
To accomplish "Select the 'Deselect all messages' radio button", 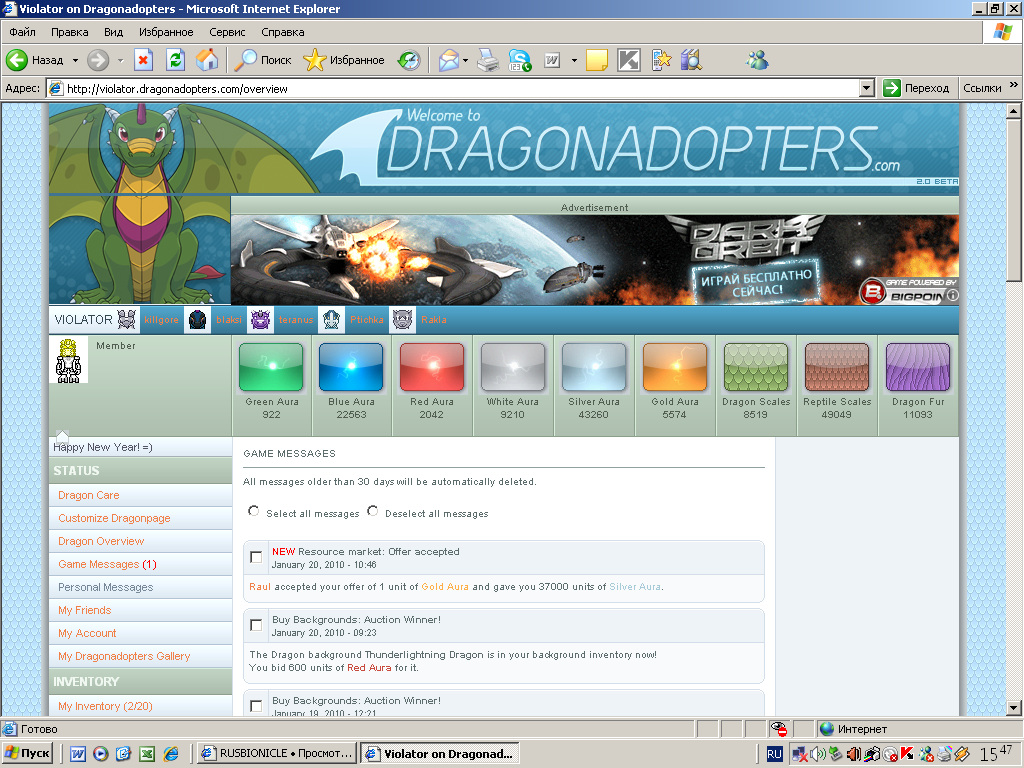I will (372, 511).
